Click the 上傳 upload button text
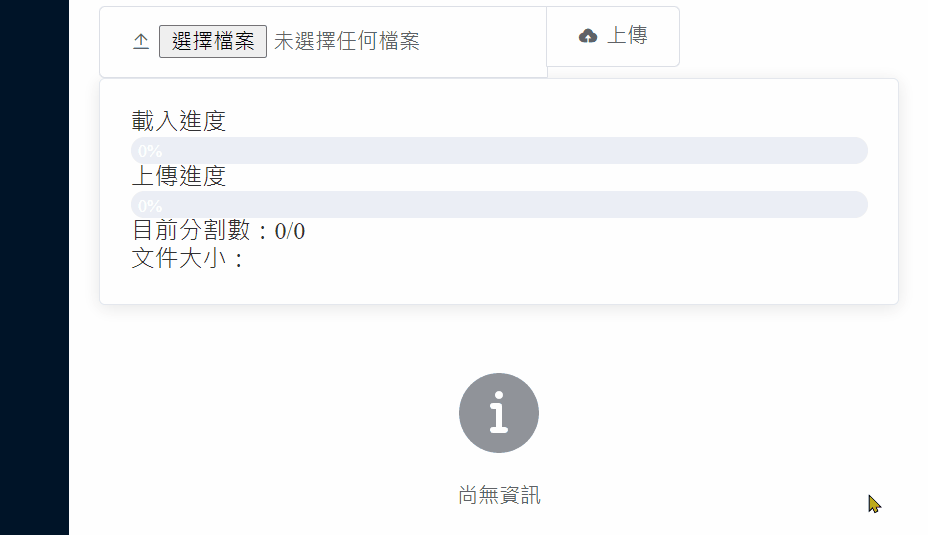 pos(627,36)
